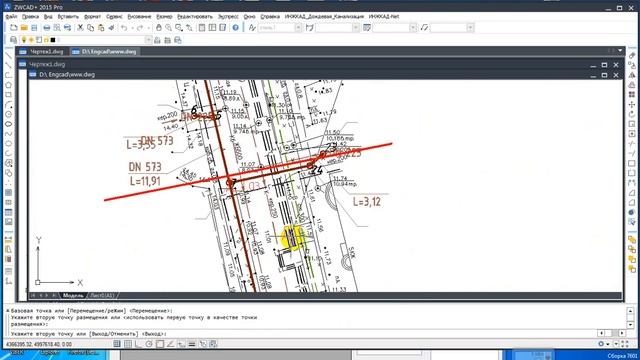640x360 pixels.
Task: Expand the layer selection dropdown
Action: [148, 40]
